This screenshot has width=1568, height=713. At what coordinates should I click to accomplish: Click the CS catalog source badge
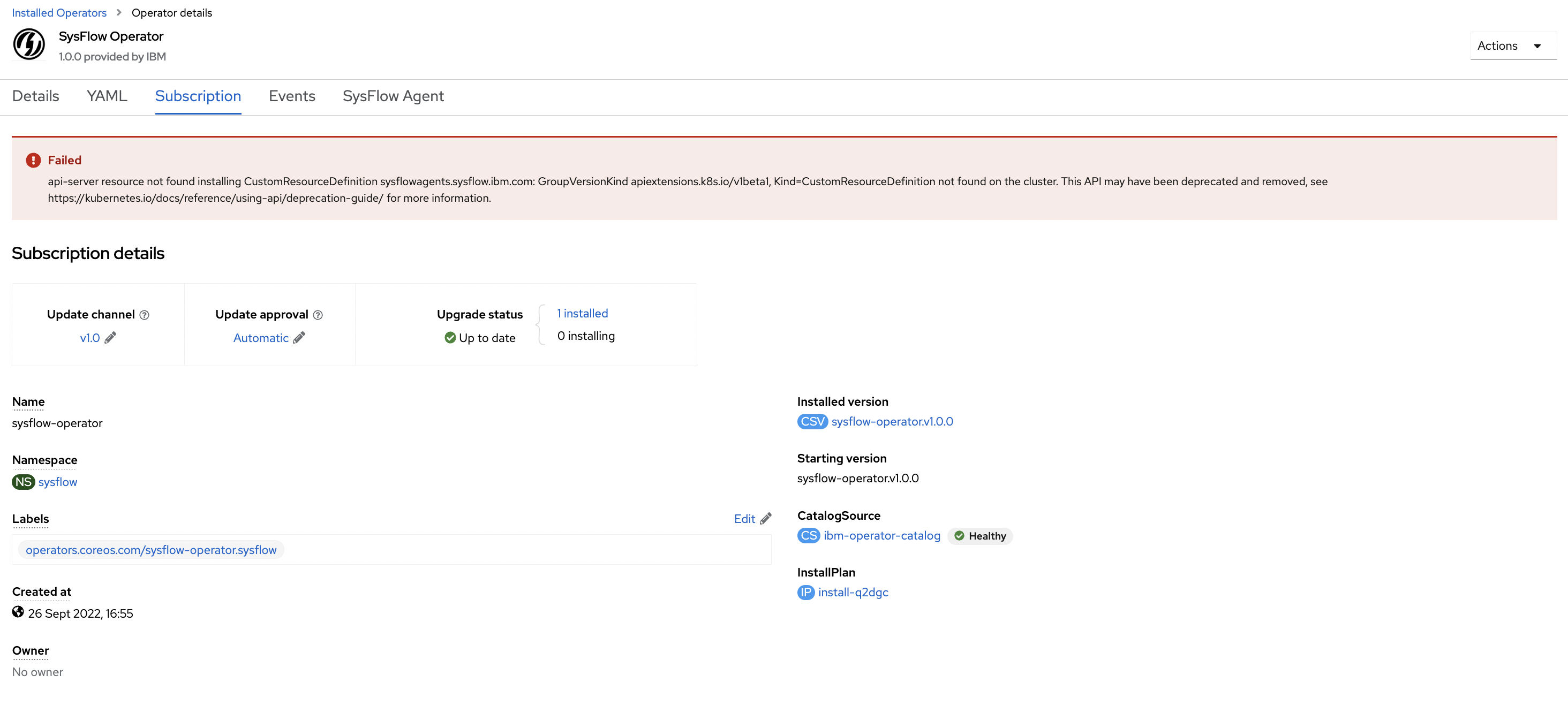click(x=808, y=535)
